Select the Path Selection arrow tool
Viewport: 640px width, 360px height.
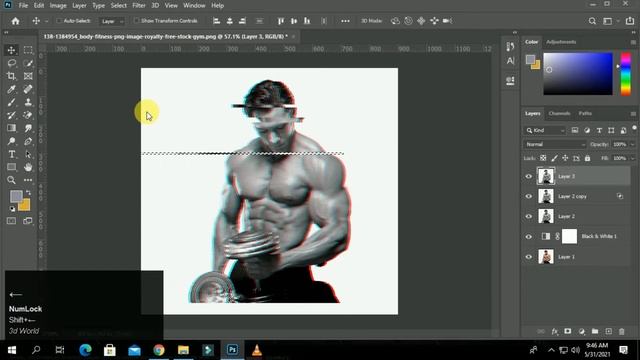pyautogui.click(x=28, y=154)
